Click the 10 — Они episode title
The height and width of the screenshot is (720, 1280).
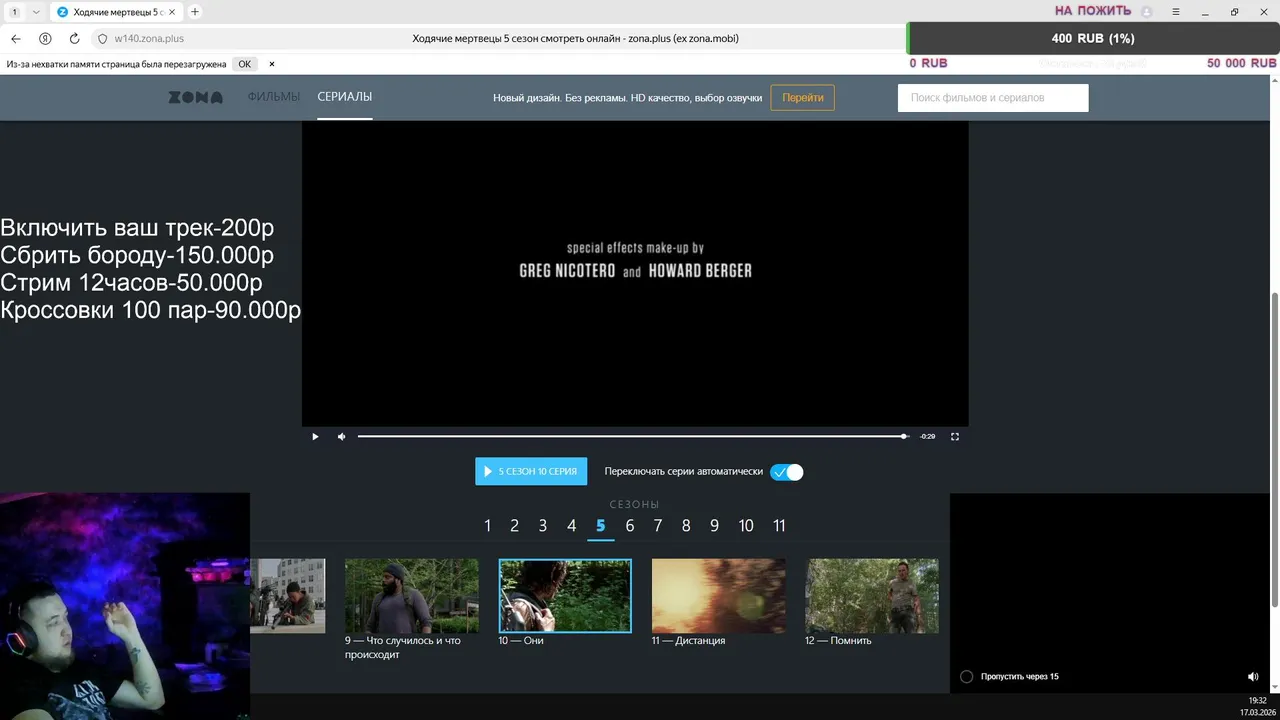click(521, 640)
